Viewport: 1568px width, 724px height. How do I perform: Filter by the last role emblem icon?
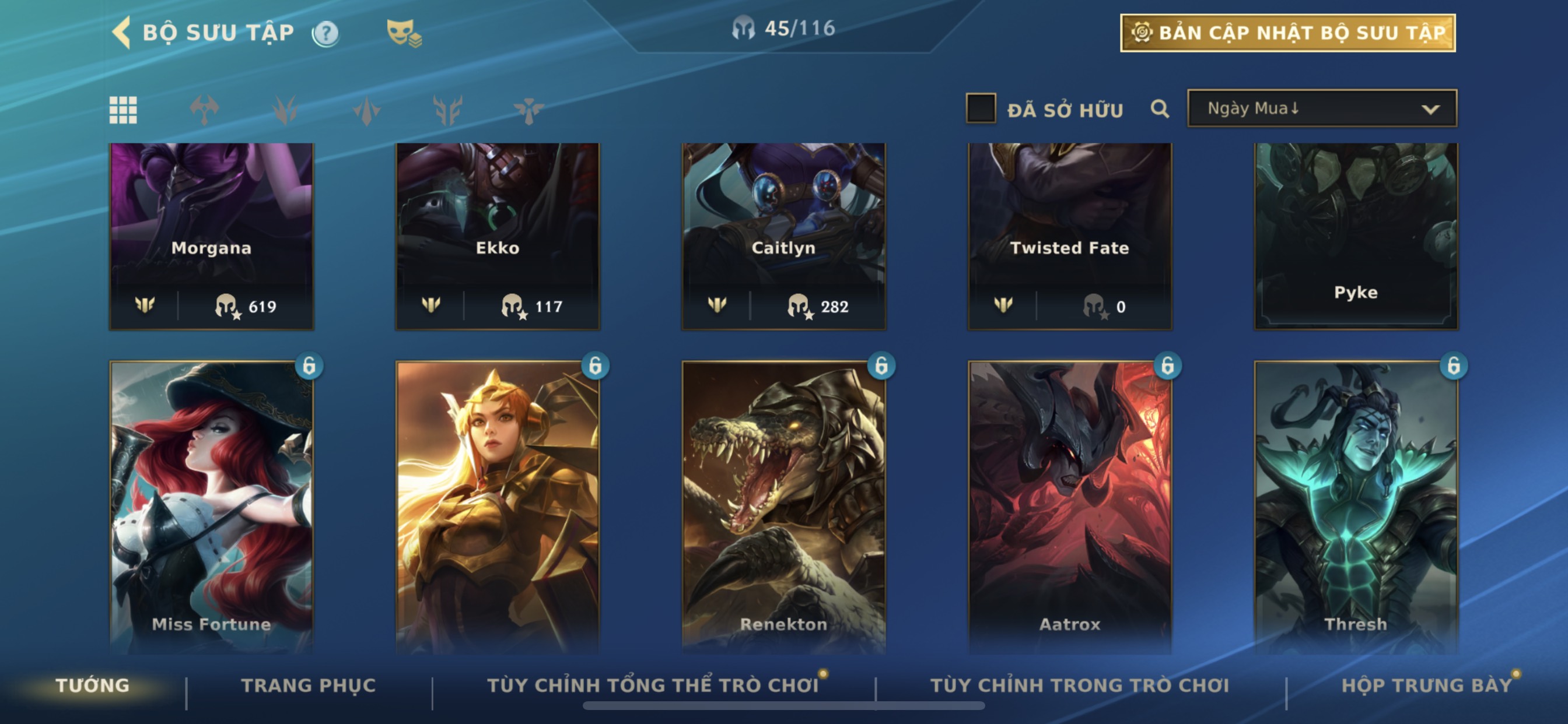[528, 110]
